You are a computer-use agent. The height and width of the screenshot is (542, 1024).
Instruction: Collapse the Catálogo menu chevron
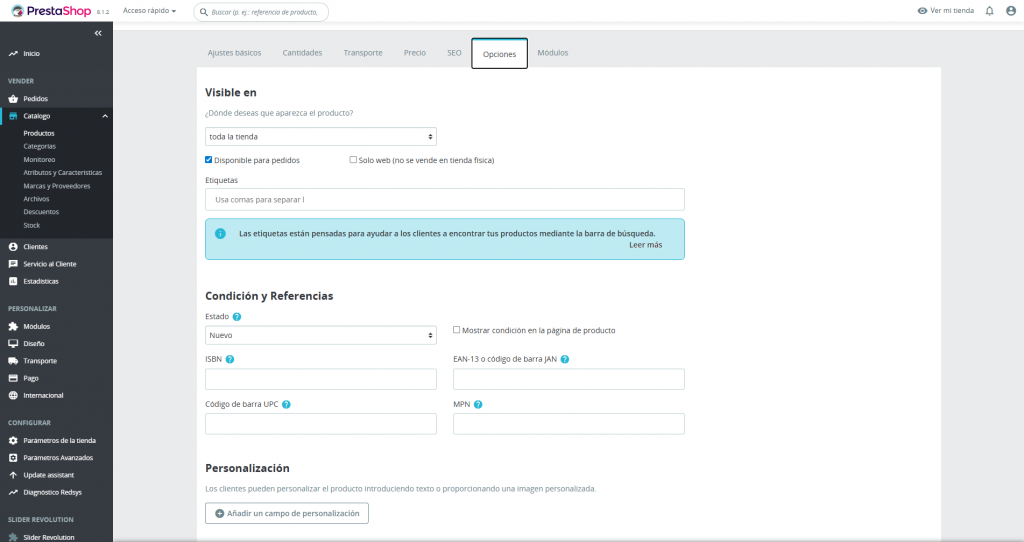(x=105, y=116)
